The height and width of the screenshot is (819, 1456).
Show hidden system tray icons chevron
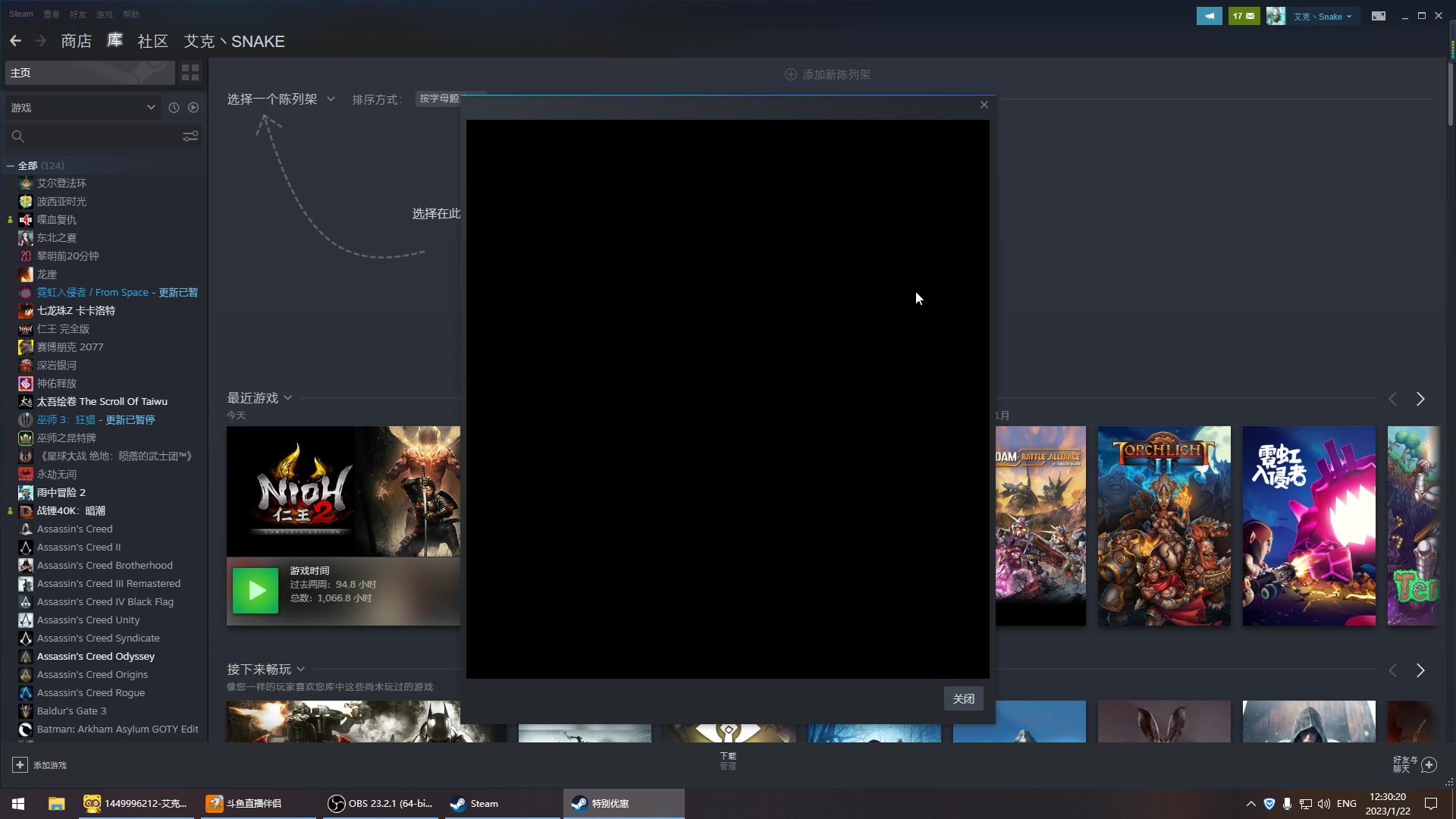(1251, 804)
